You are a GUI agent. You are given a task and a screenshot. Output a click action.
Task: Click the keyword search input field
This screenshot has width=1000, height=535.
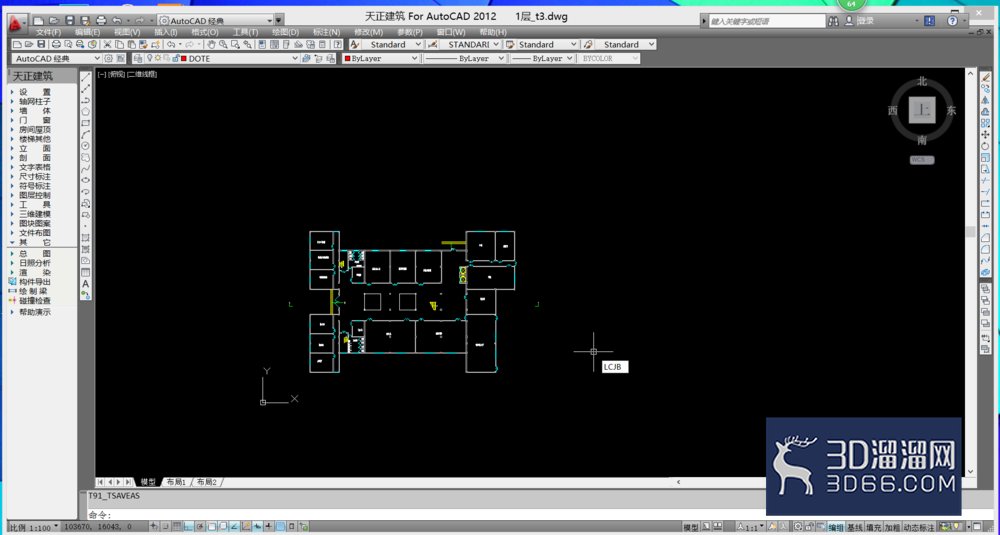(768, 21)
